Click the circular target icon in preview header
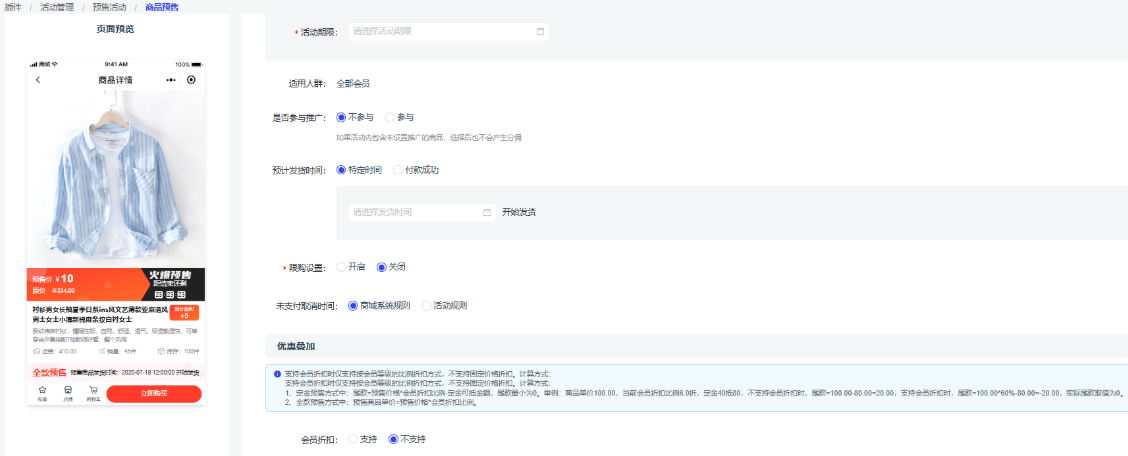Screen dimensions: 1128x456 191,80
